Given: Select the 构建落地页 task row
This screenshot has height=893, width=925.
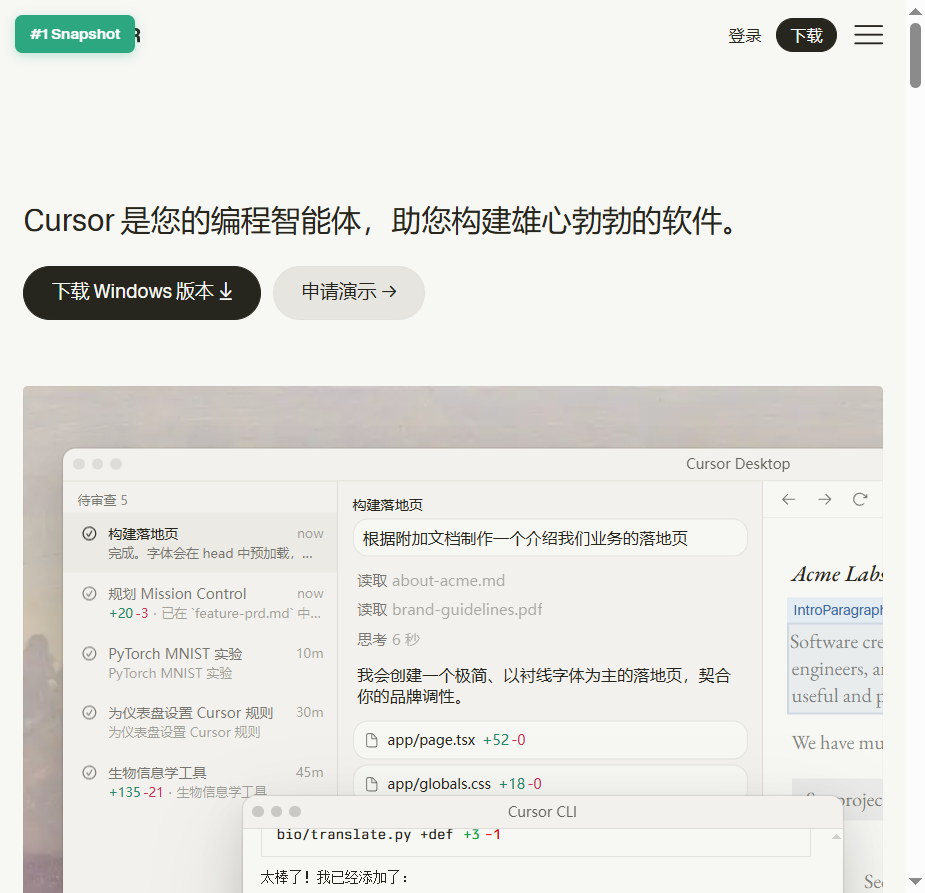Looking at the screenshot, I should pyautogui.click(x=200, y=543).
